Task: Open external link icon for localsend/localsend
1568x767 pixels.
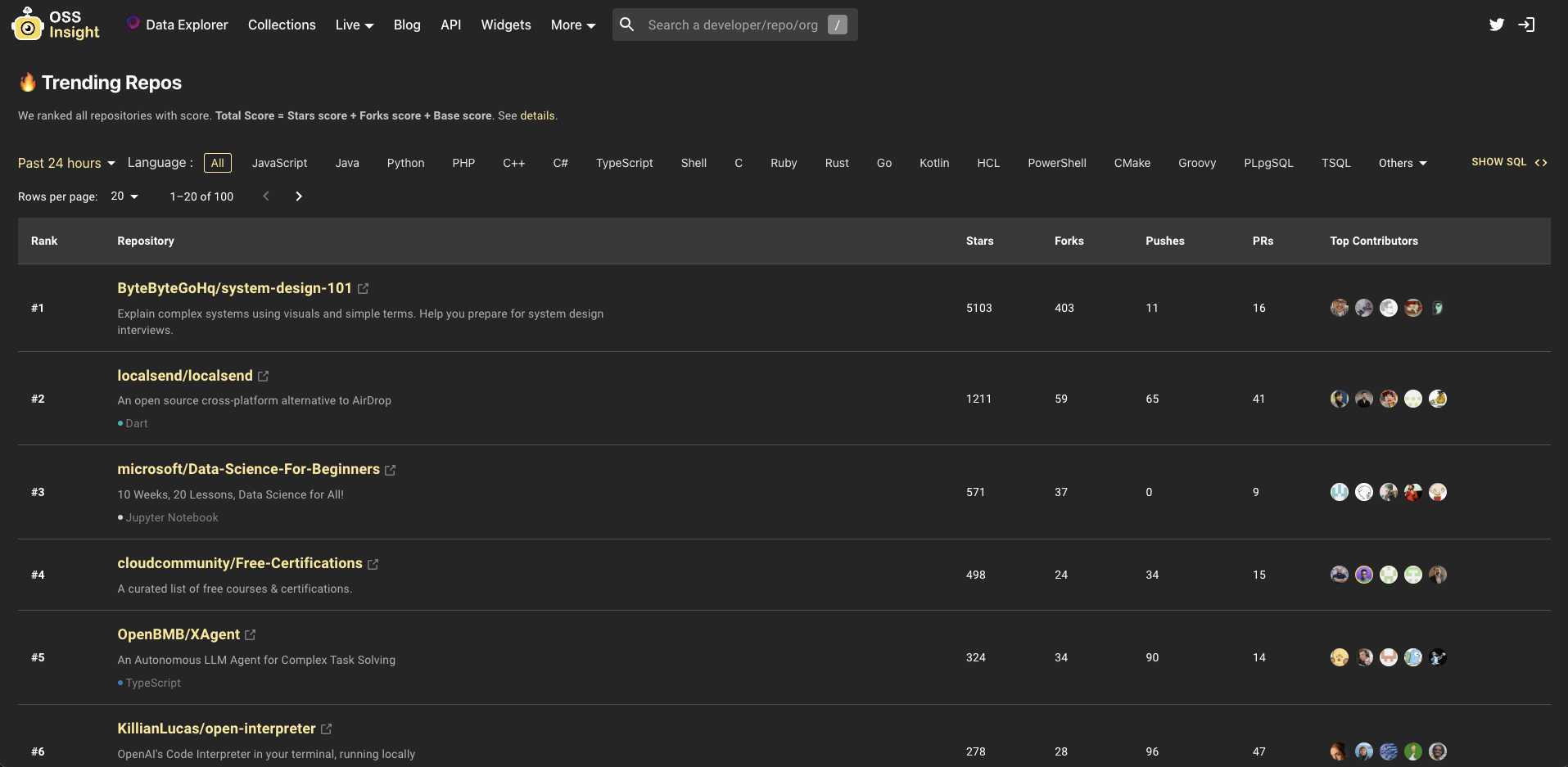Action: pyautogui.click(x=264, y=377)
